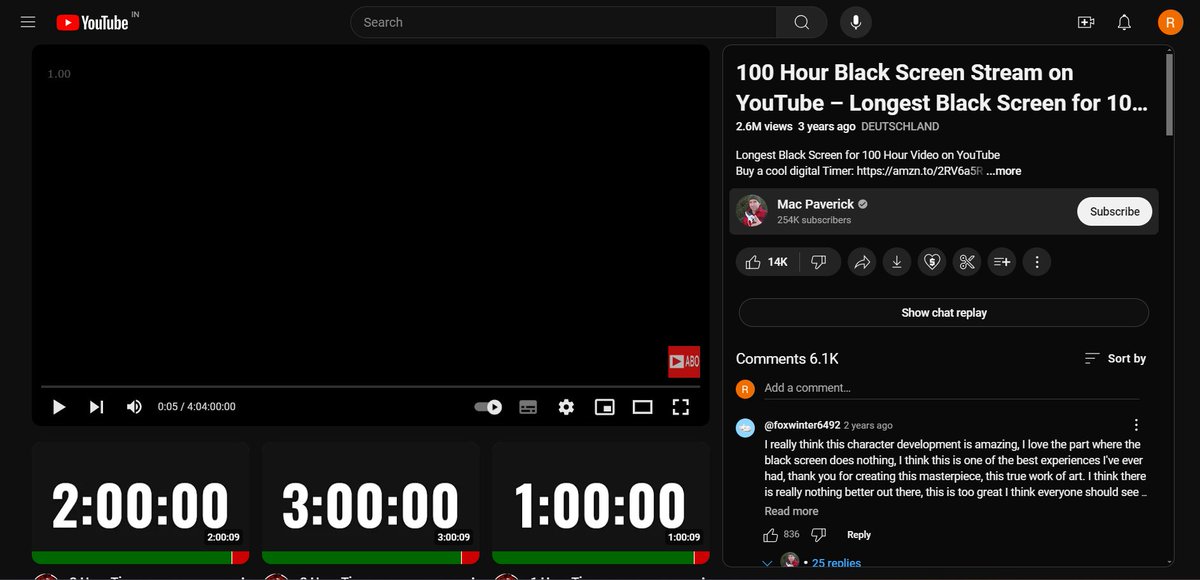The image size is (1200, 580).
Task: Click the DEUTSCHLAND location text
Action: point(899,127)
